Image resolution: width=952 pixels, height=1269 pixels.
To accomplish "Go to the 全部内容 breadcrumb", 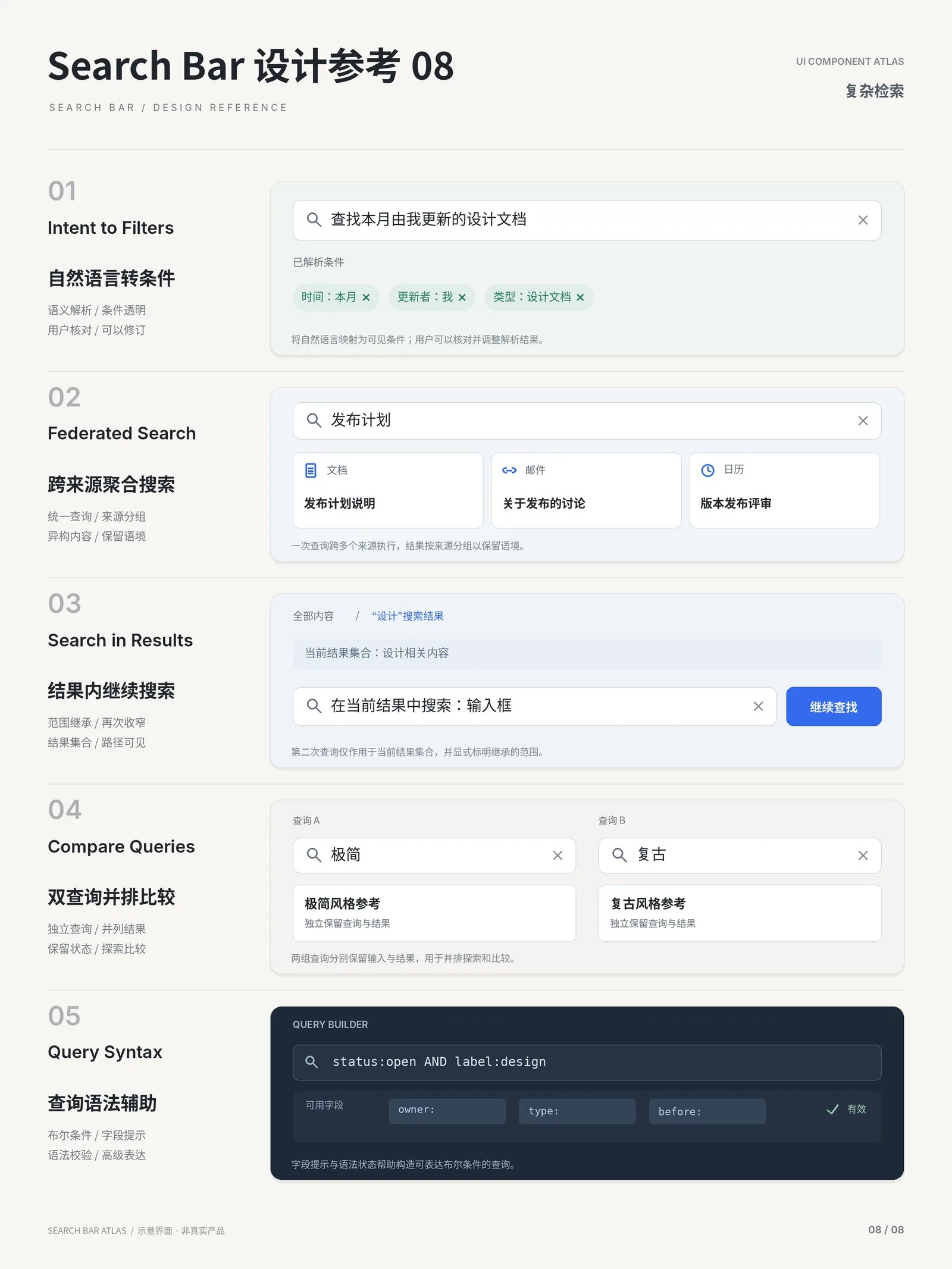I will tap(313, 616).
